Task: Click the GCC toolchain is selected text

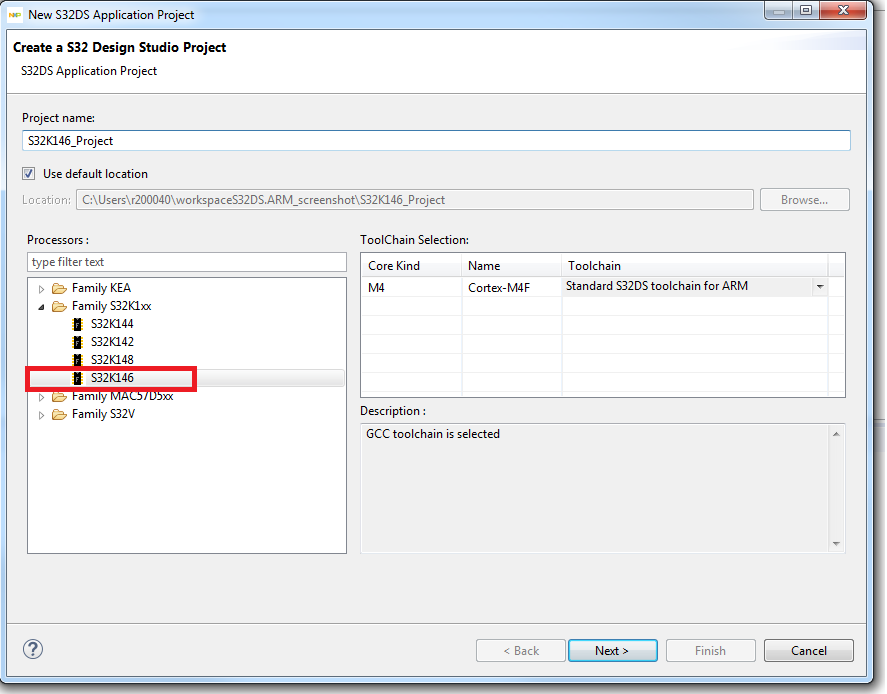Action: pos(433,434)
